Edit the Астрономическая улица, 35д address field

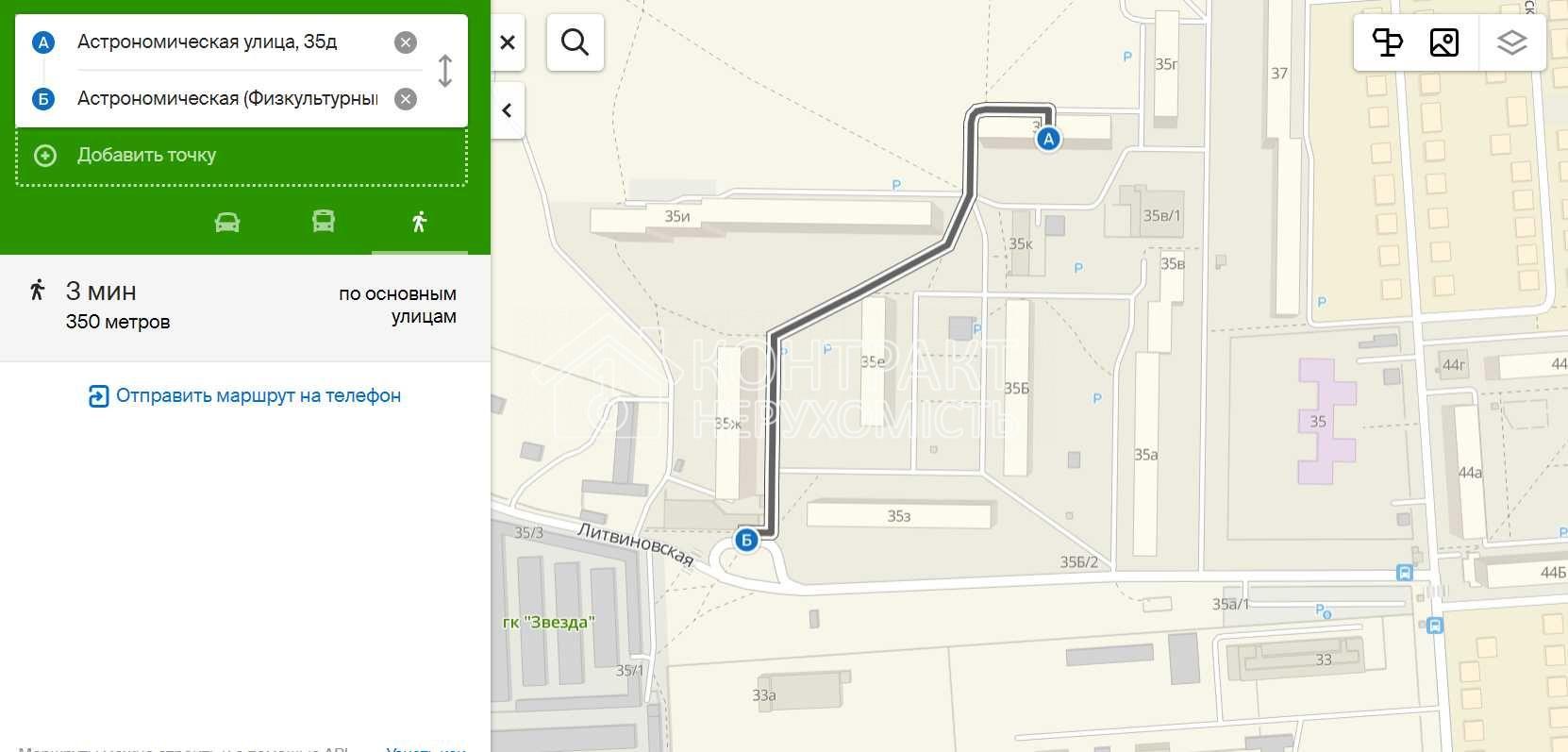tap(226, 42)
